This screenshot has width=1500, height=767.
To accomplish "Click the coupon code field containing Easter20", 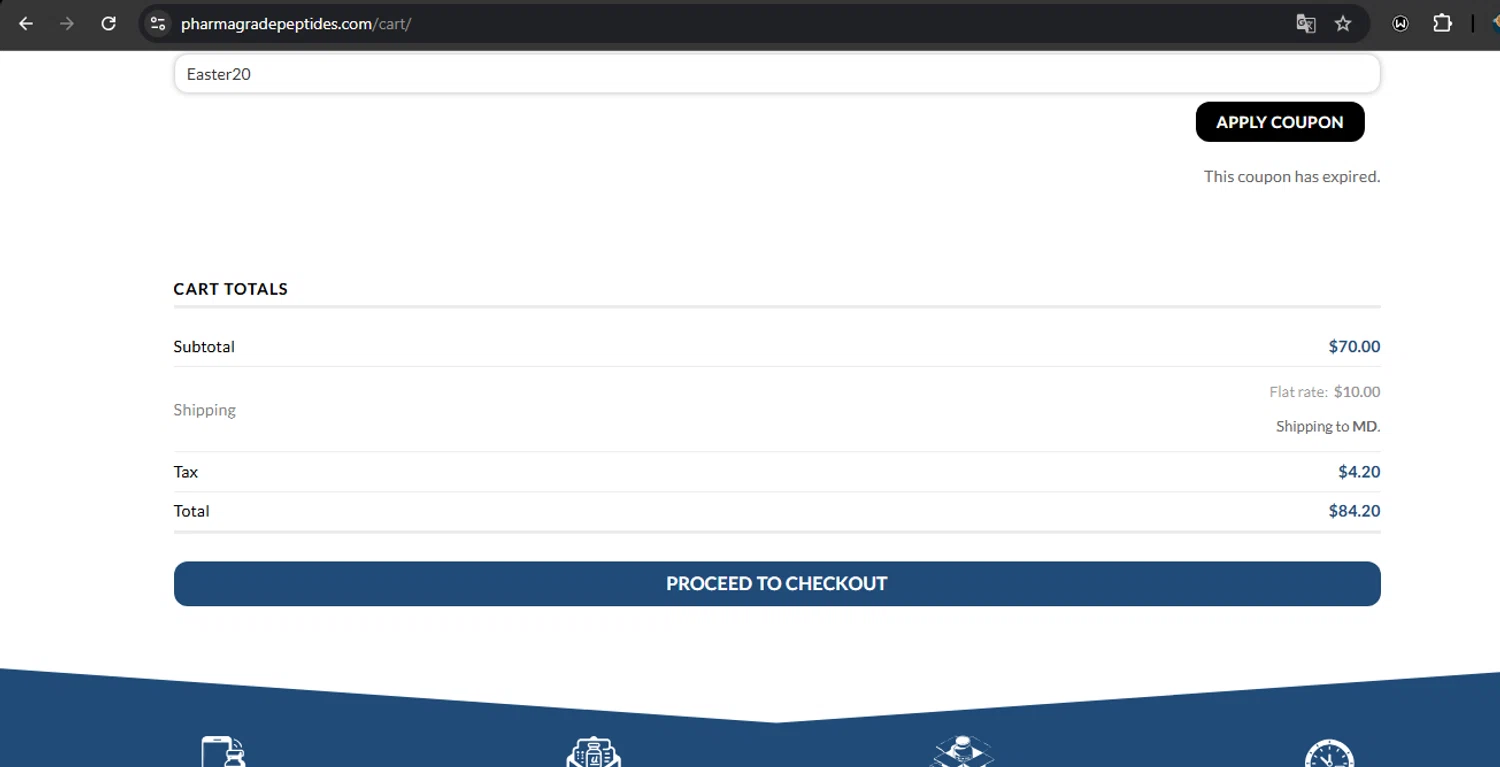I will tap(777, 74).
